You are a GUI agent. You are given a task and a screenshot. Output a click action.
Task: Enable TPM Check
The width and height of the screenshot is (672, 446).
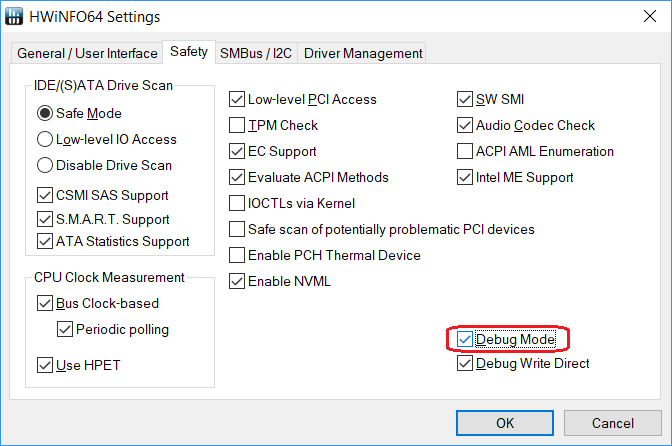237,126
